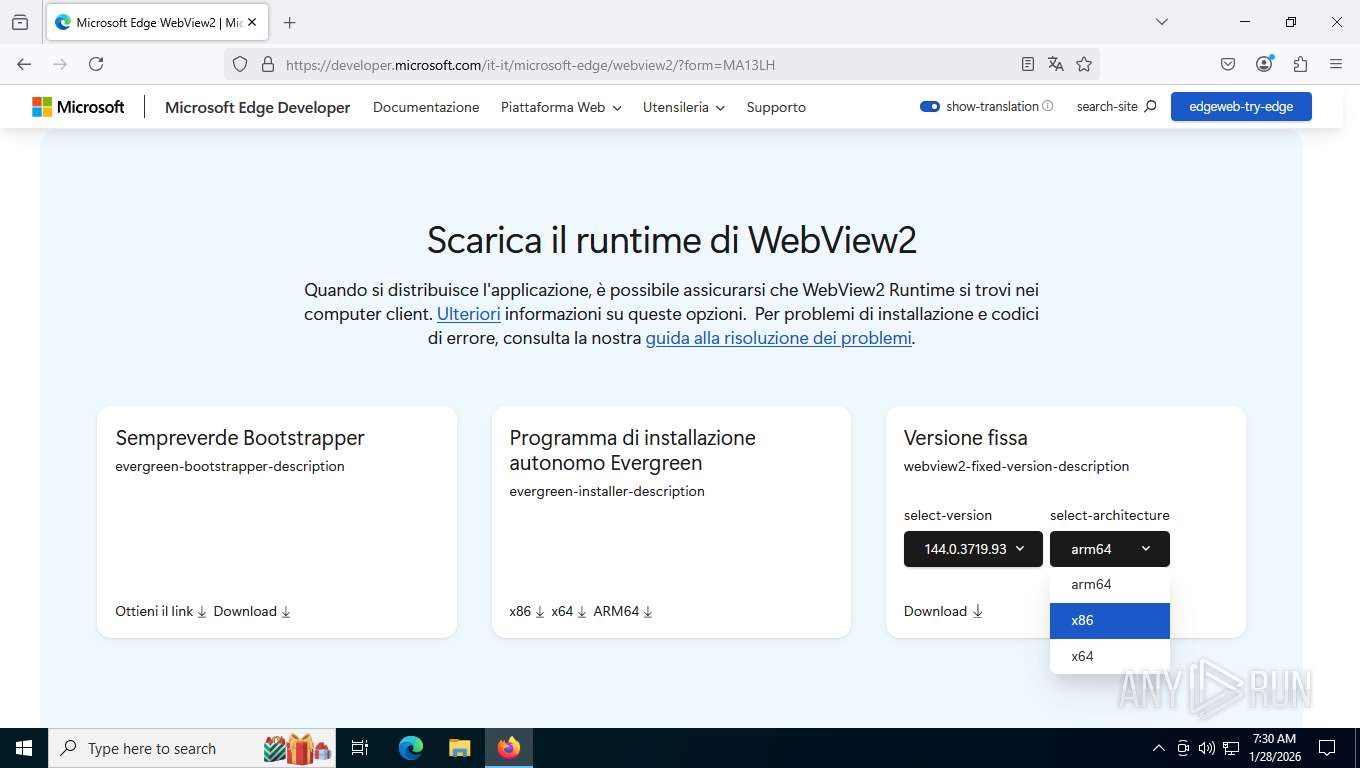Launch Microsoft Edge from taskbar
The image size is (1360, 768).
[x=411, y=748]
